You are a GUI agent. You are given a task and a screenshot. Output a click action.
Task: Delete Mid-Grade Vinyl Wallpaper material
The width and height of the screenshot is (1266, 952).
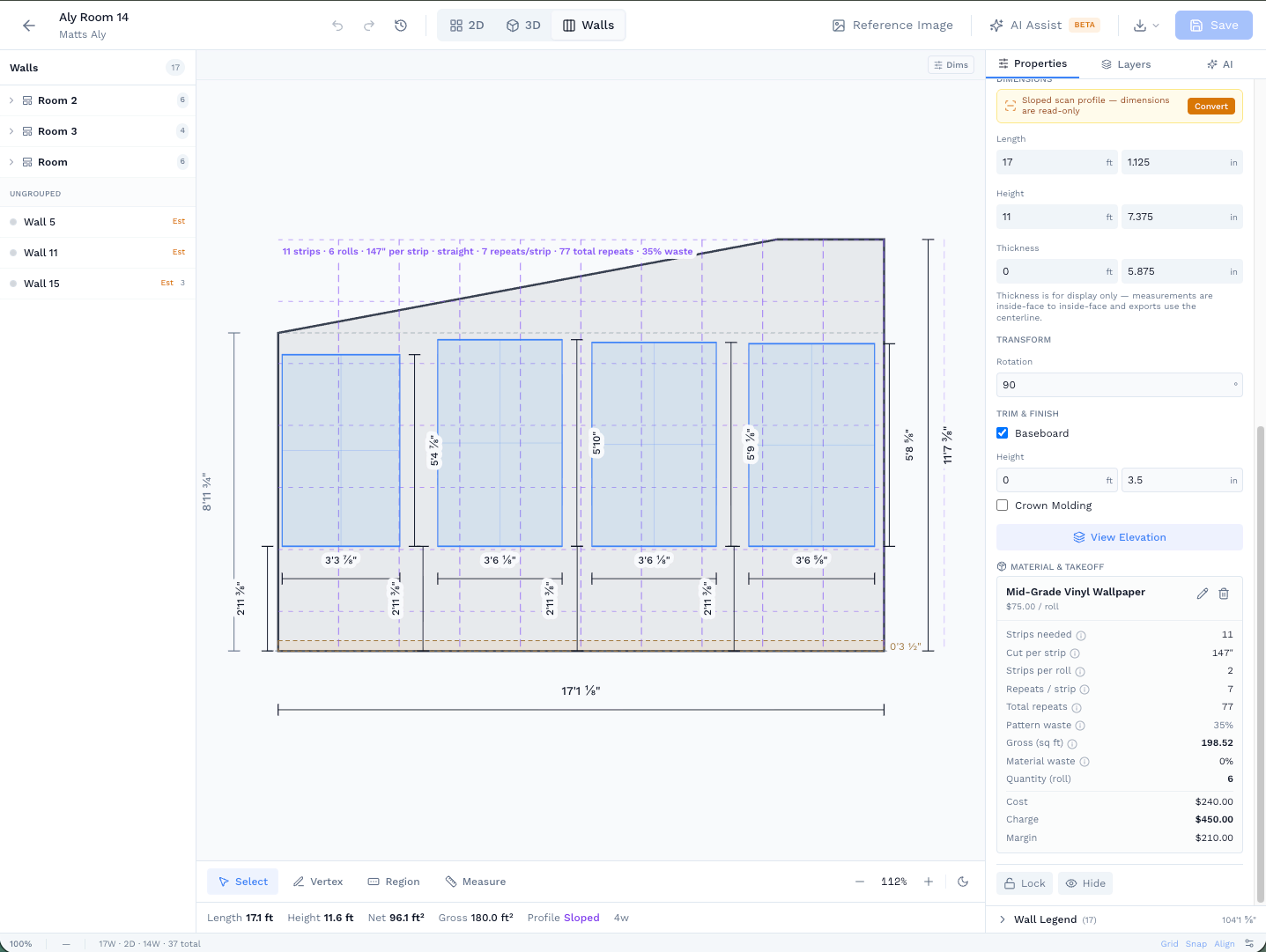(1224, 594)
